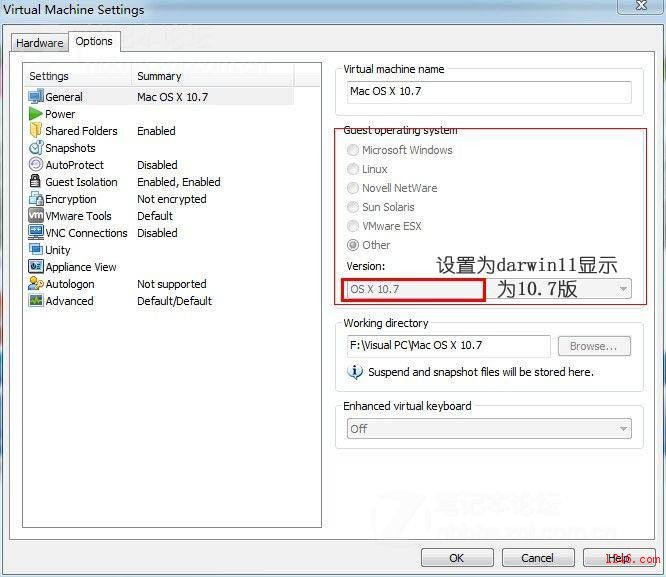Expand the Enhanced virtual keyboard dropdown

[x=489, y=429]
